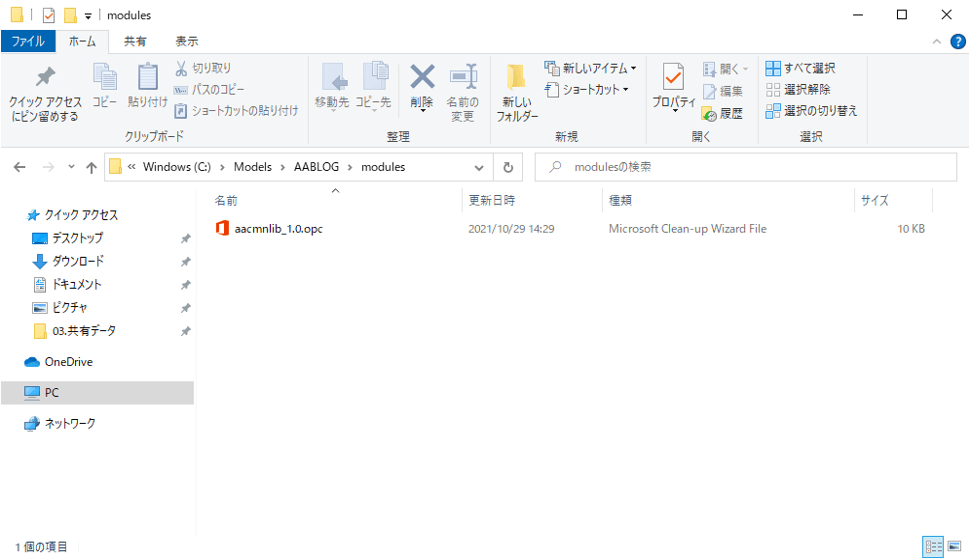Viewport: 970px width, 559px height.
Task: Open the Properties (プロパティ) icon
Action: pos(673,79)
